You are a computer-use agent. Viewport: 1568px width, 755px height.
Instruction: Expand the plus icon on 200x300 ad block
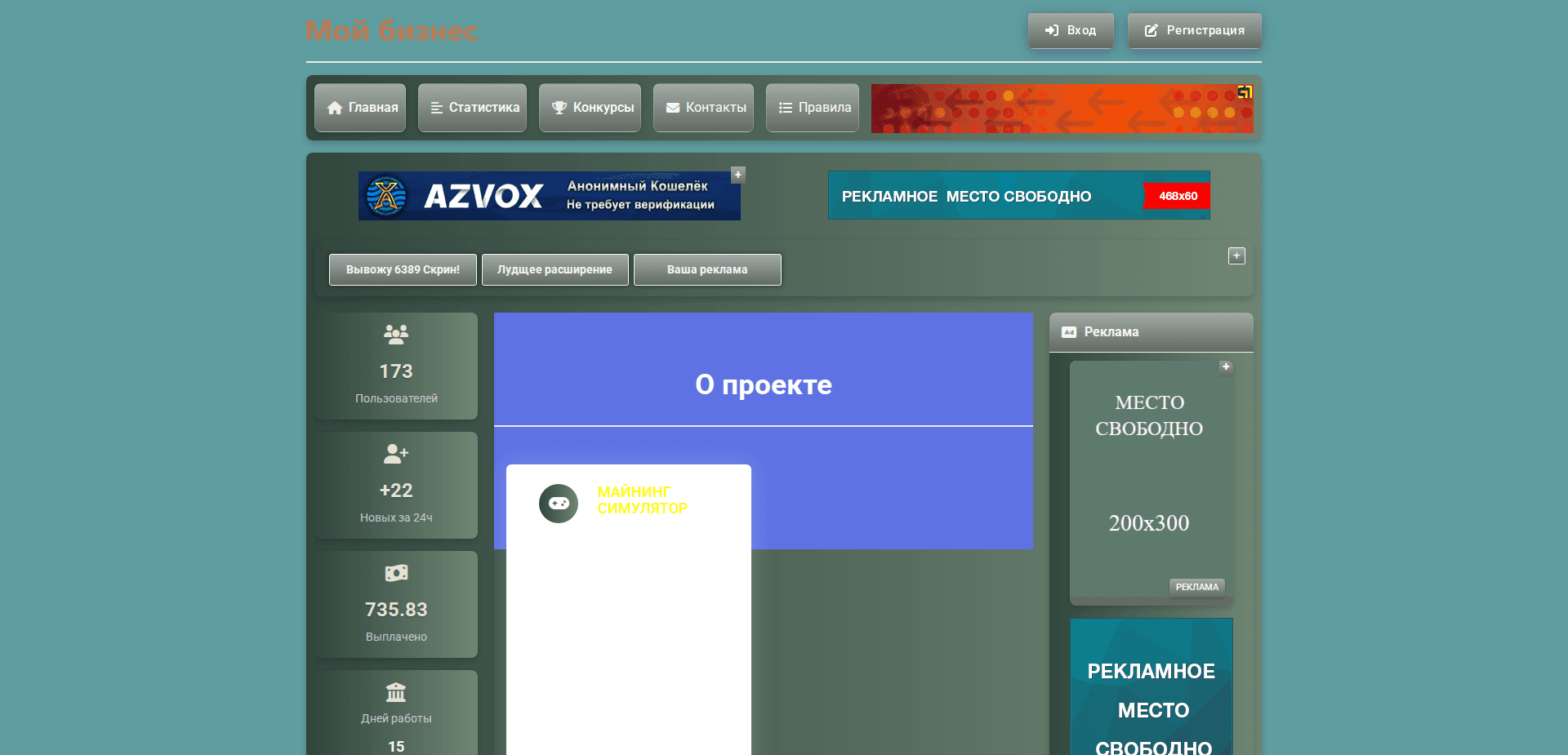click(x=1226, y=366)
